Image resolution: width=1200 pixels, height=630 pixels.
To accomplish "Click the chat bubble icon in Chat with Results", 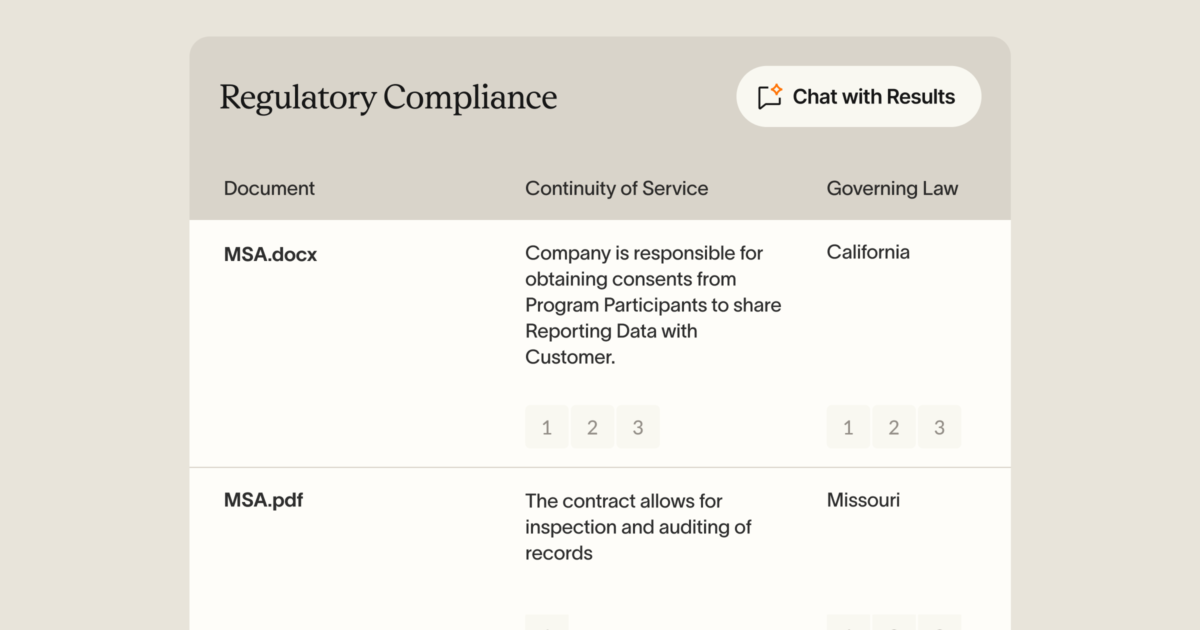I will point(769,96).
